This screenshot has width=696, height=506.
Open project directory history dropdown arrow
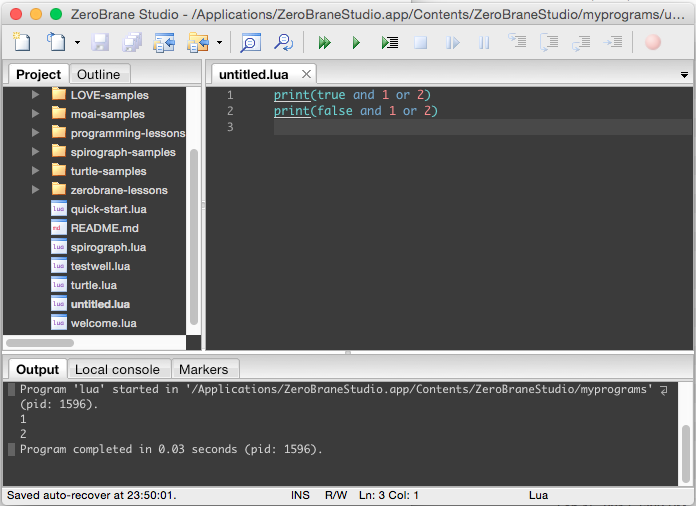219,43
